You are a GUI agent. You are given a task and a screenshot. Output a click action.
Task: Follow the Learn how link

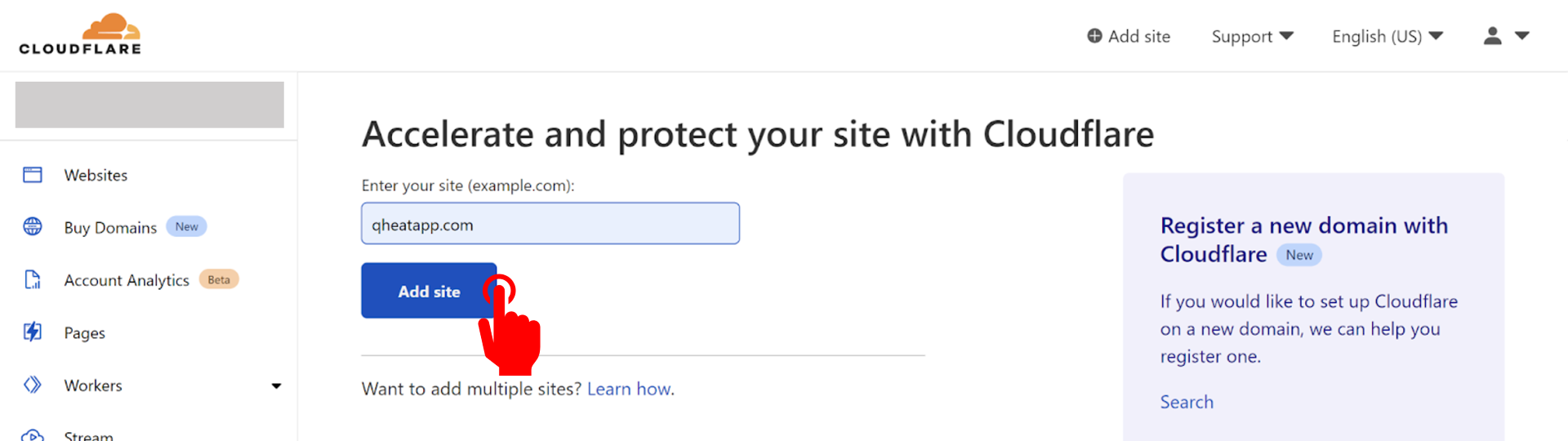629,389
